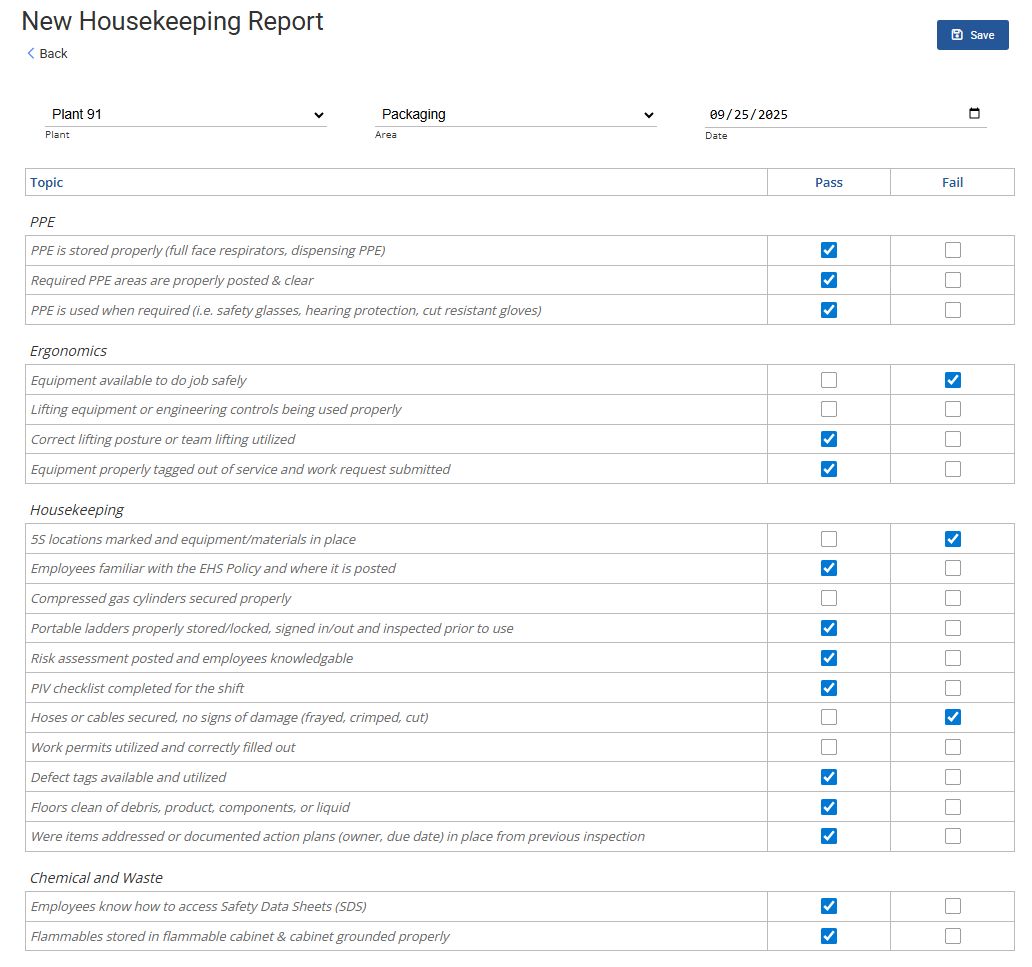The height and width of the screenshot is (967, 1032).
Task: Mark Fail for Lifting equipment or engineering controls
Action: point(953,409)
